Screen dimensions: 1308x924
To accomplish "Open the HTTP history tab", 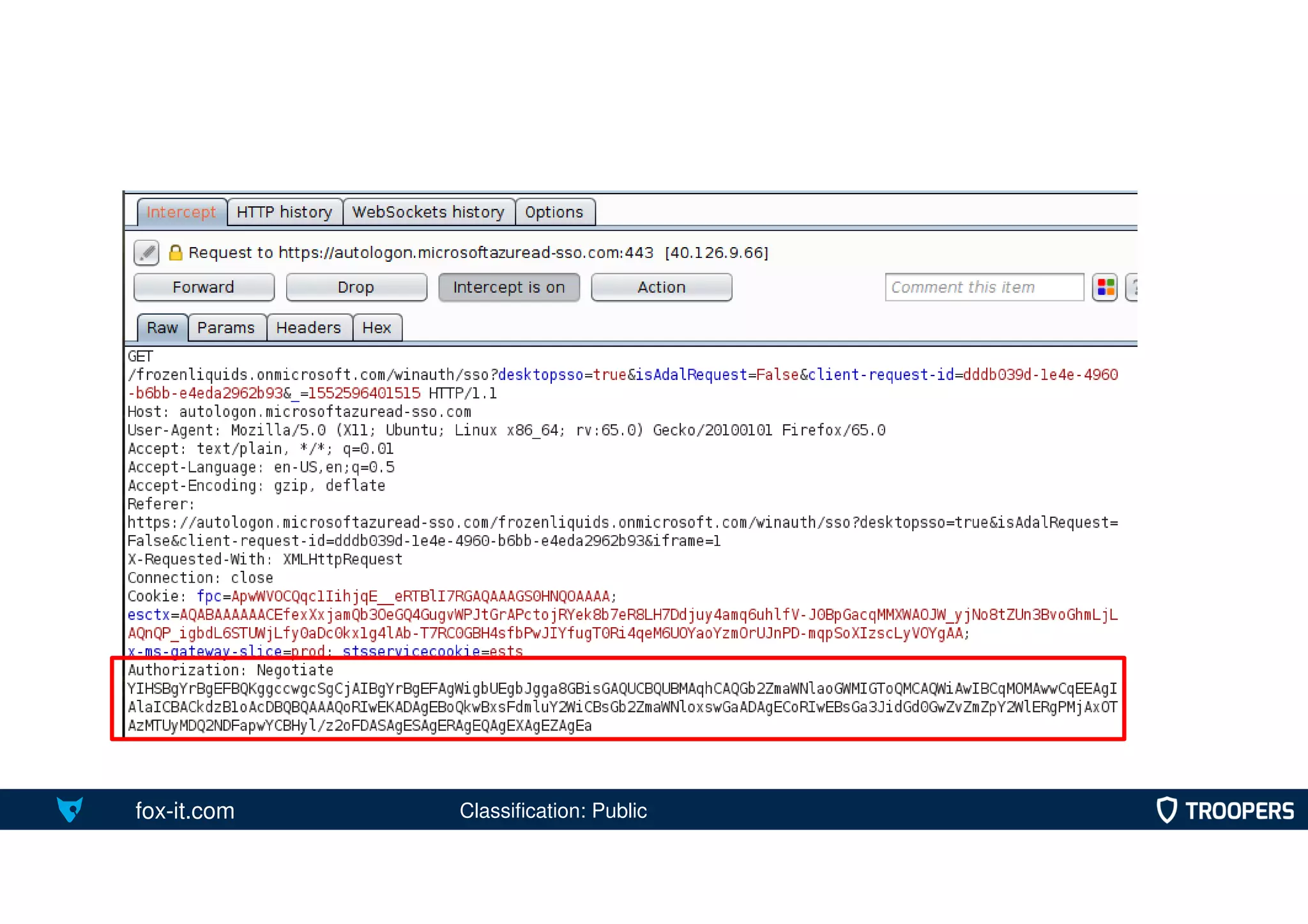I will 284,213.
